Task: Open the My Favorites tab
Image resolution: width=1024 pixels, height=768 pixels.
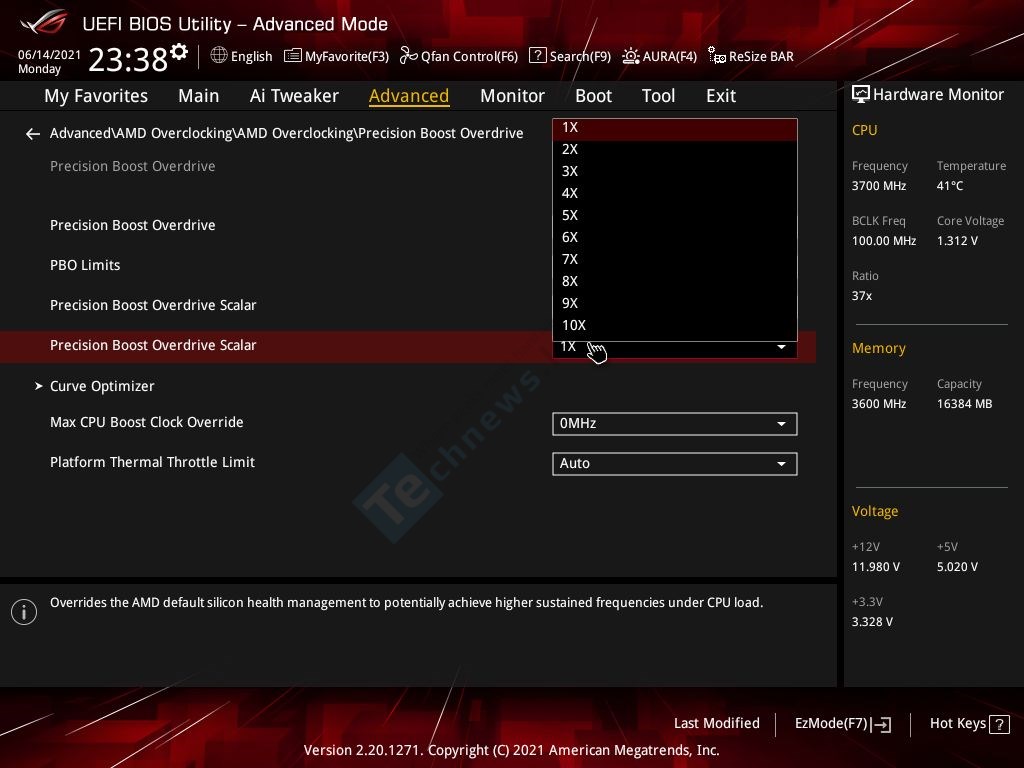Action: (96, 96)
